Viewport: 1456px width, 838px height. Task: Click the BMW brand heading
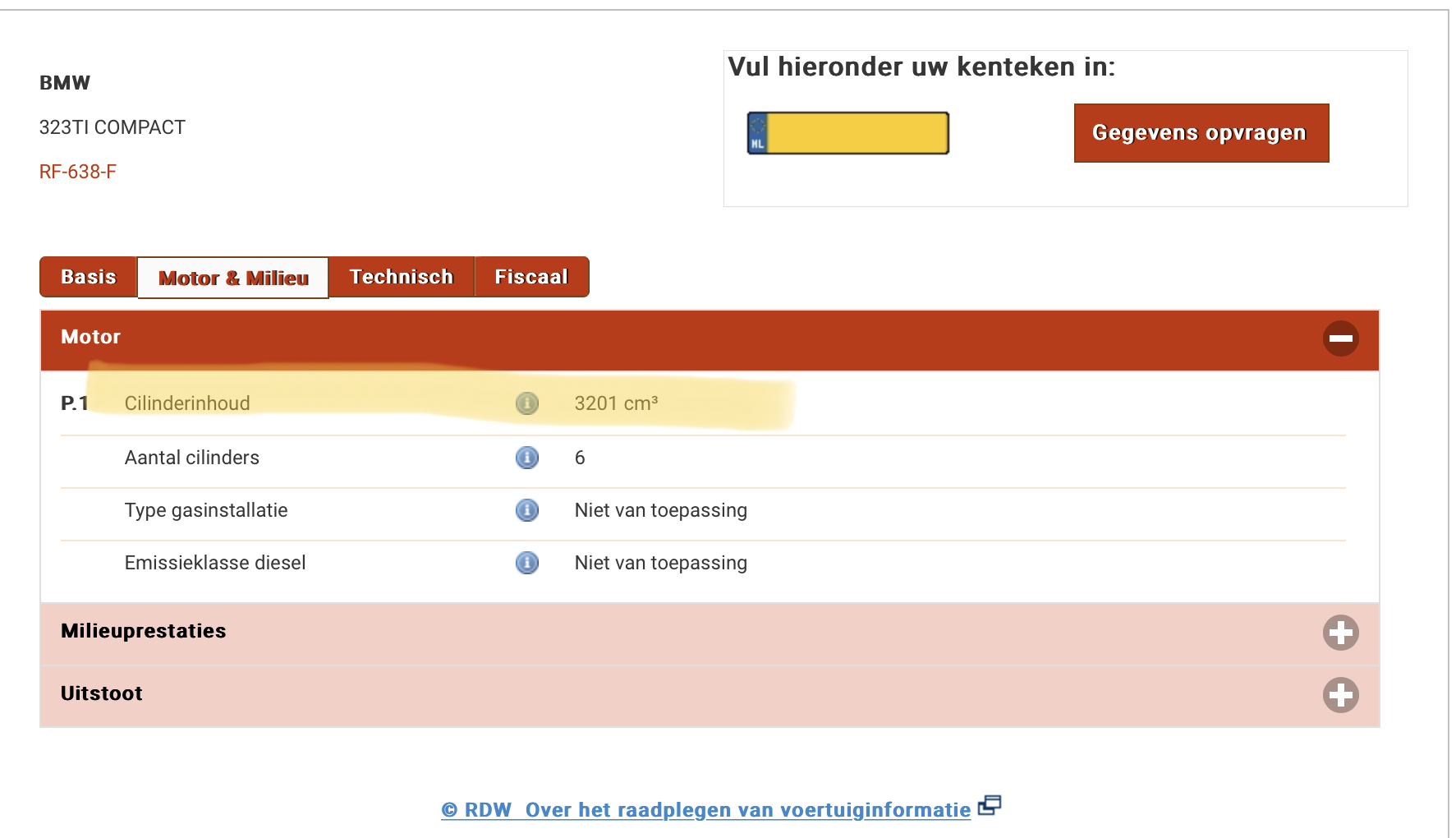coord(65,83)
